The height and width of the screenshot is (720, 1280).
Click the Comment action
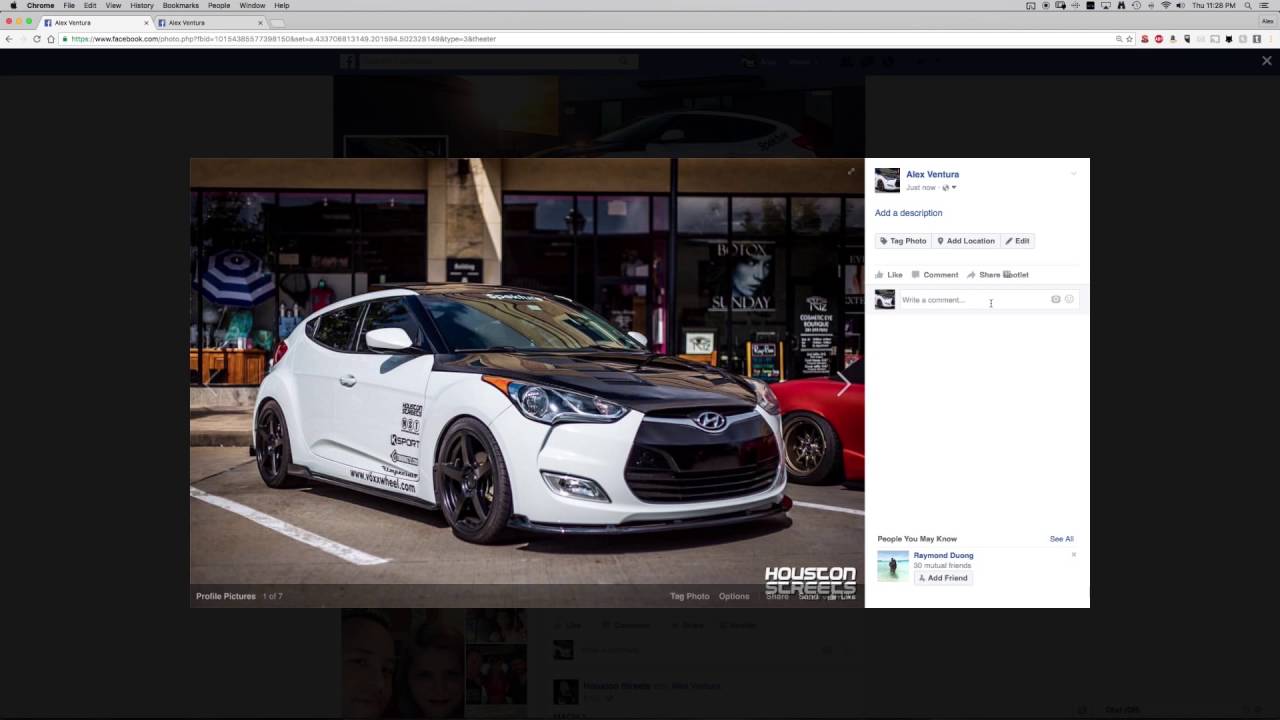click(935, 275)
